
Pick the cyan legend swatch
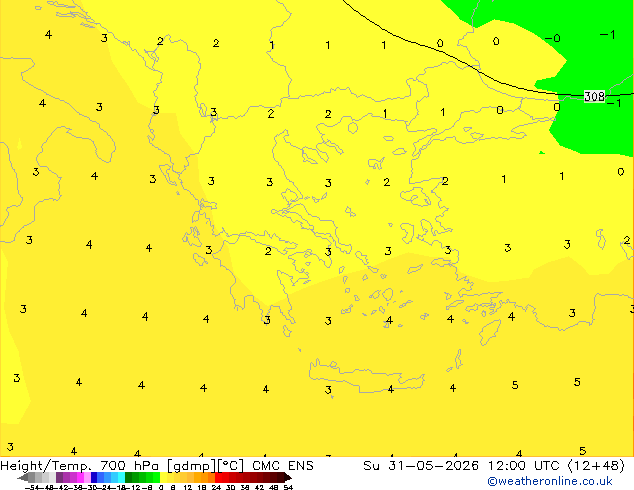[x=121, y=477]
